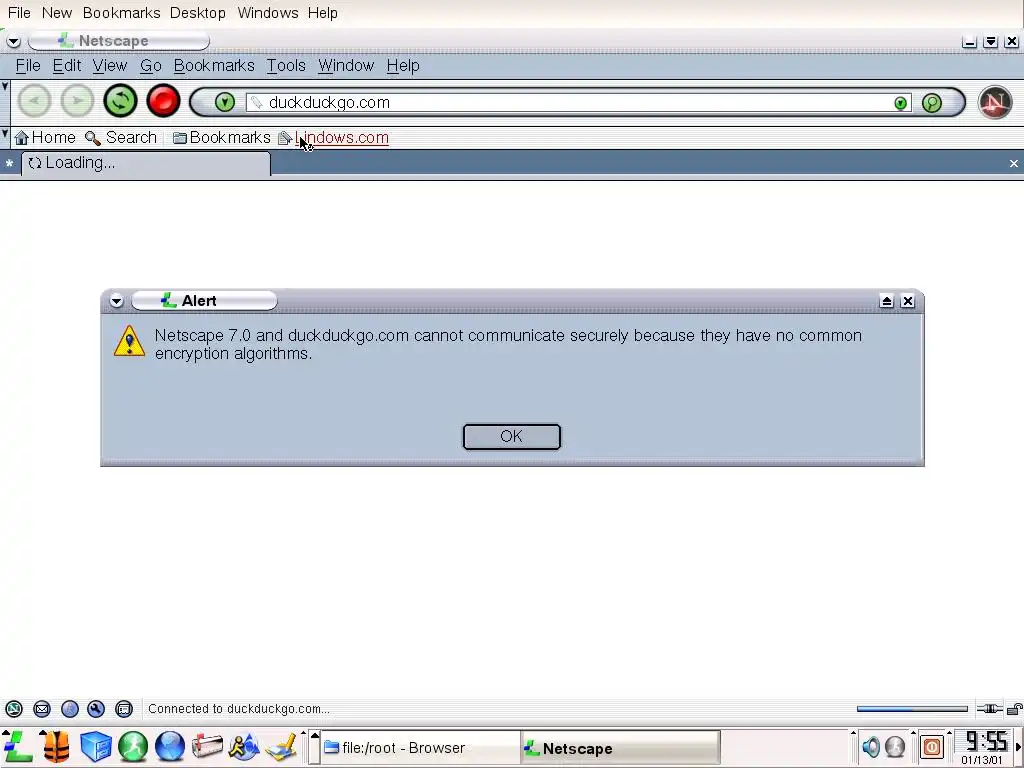1024x768 pixels.
Task: Shade the Alert dialog with up-arrow button
Action: [x=886, y=301]
